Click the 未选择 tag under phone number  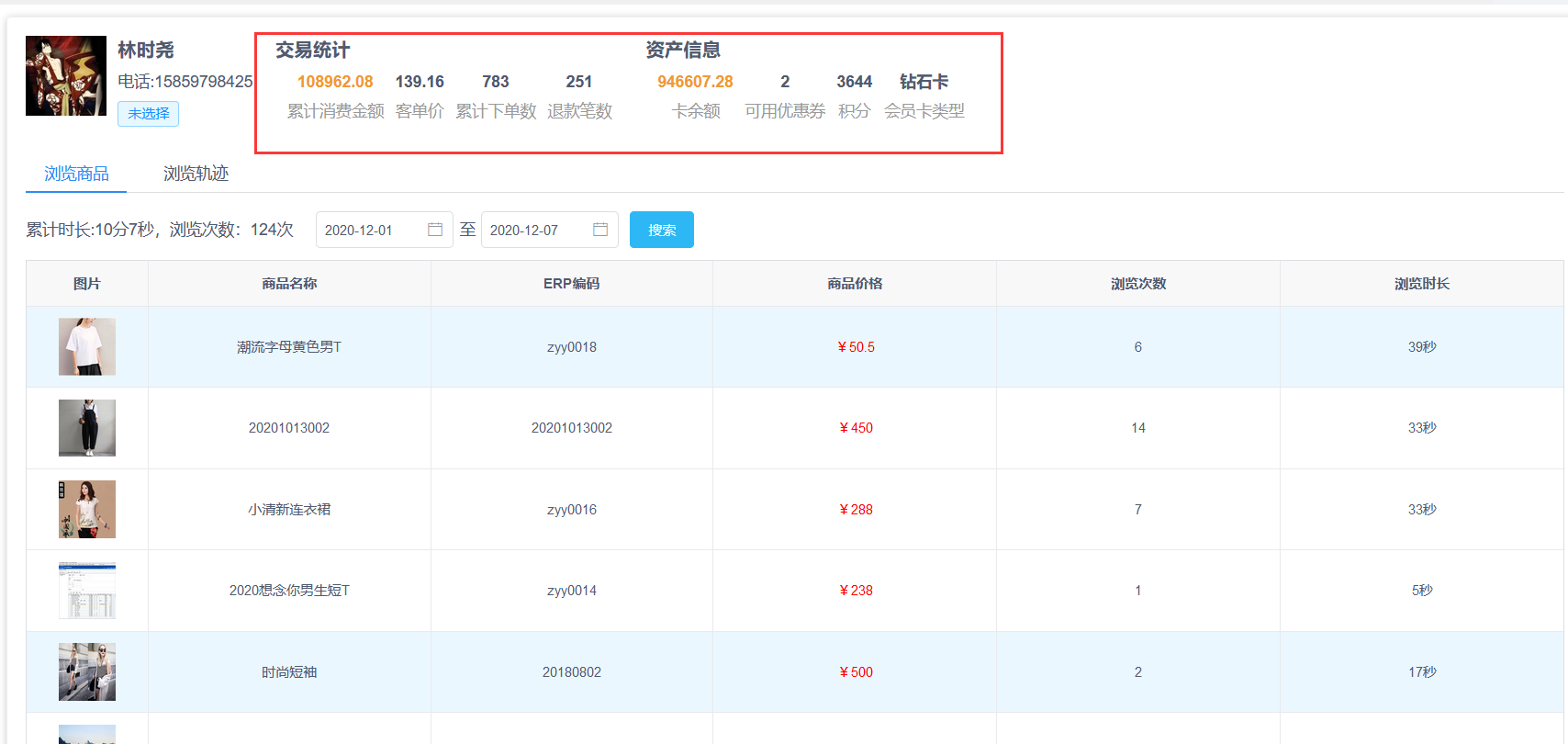pos(148,114)
